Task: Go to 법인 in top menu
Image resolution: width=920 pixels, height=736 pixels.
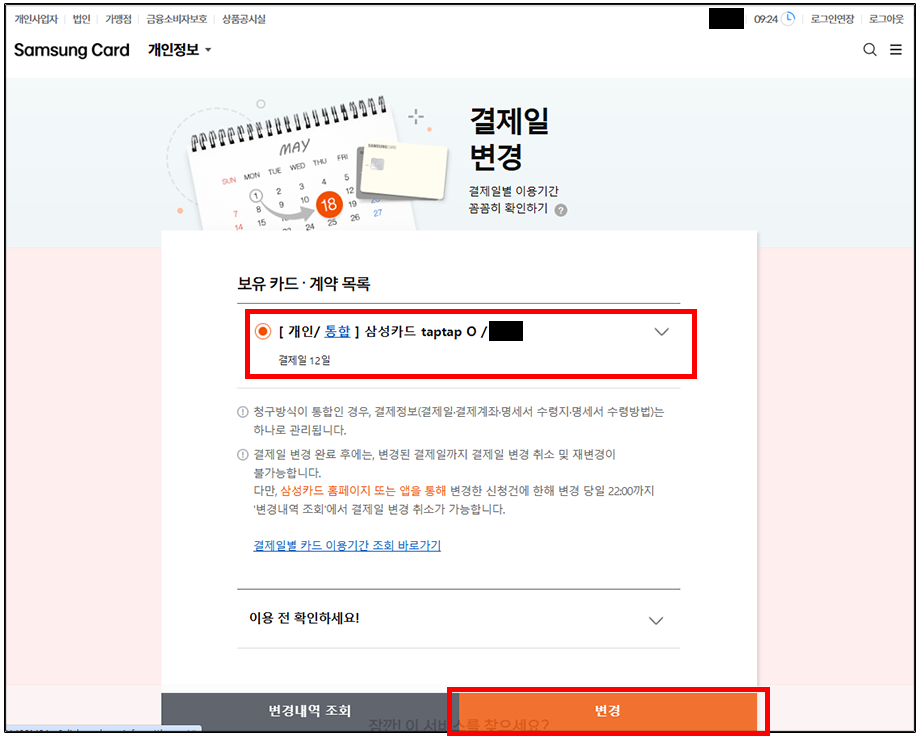Action: (81, 19)
